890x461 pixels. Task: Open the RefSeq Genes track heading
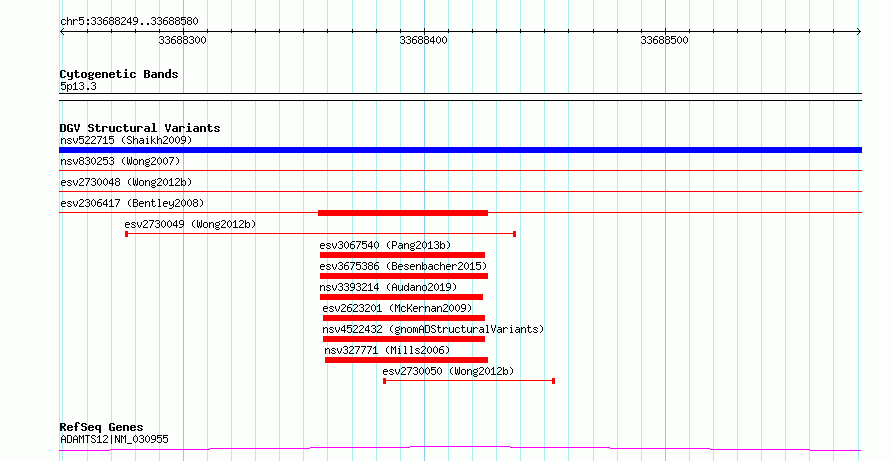pyautogui.click(x=102, y=427)
